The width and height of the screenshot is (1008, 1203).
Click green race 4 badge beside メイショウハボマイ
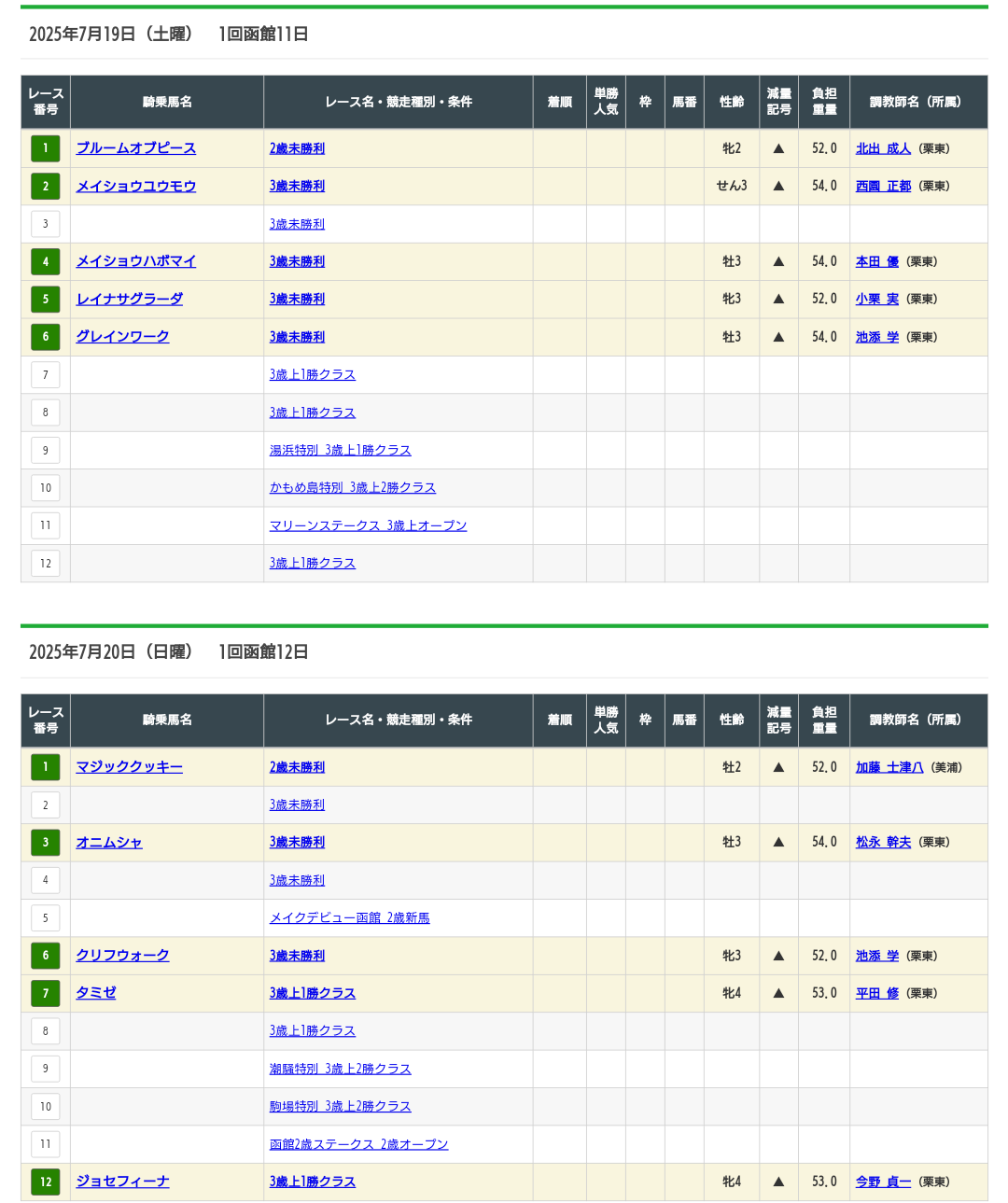coord(45,261)
